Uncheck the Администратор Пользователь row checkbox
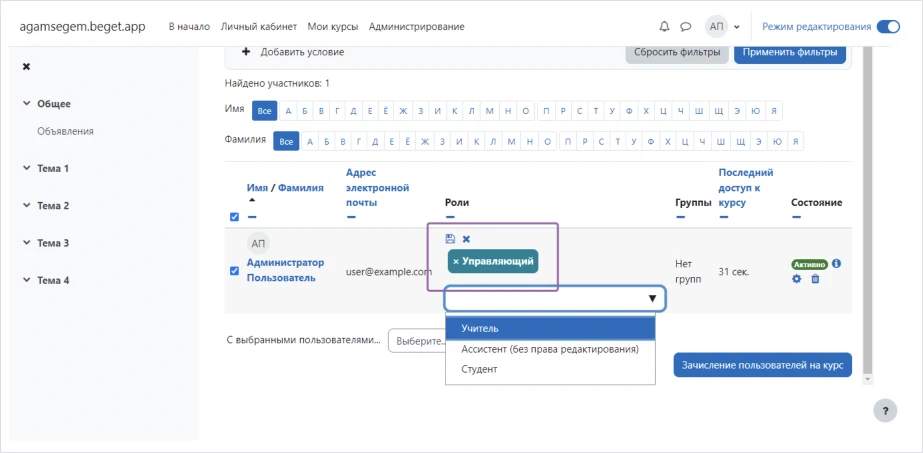 coord(234,270)
